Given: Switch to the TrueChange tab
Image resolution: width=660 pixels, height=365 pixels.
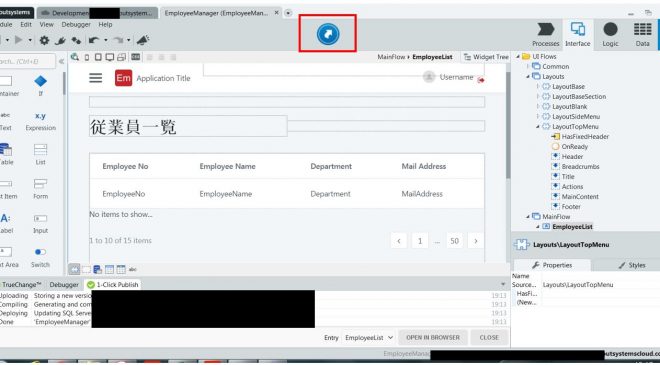Looking at the screenshot, I should point(21,285).
